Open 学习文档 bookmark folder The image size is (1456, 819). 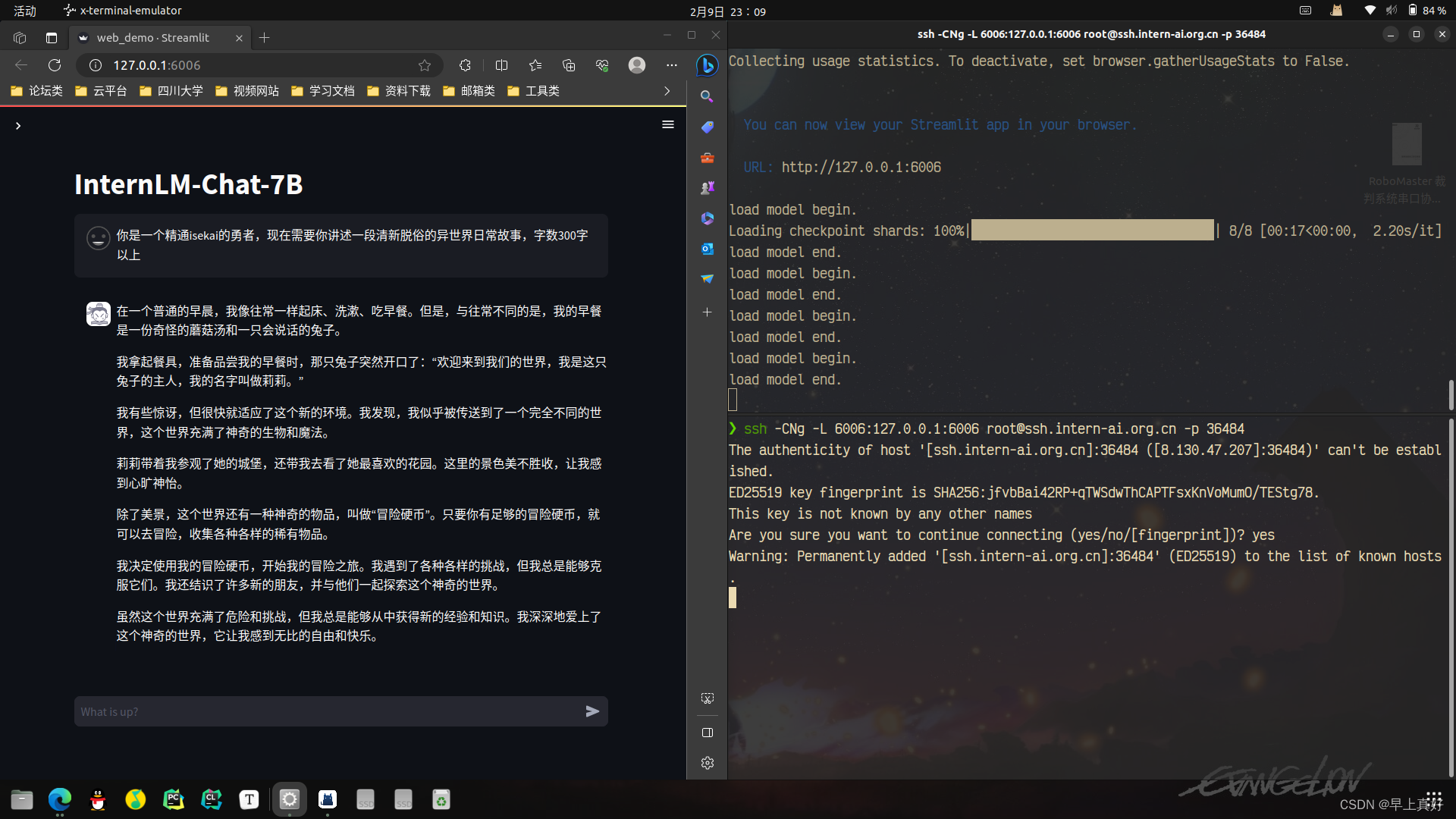pos(323,91)
